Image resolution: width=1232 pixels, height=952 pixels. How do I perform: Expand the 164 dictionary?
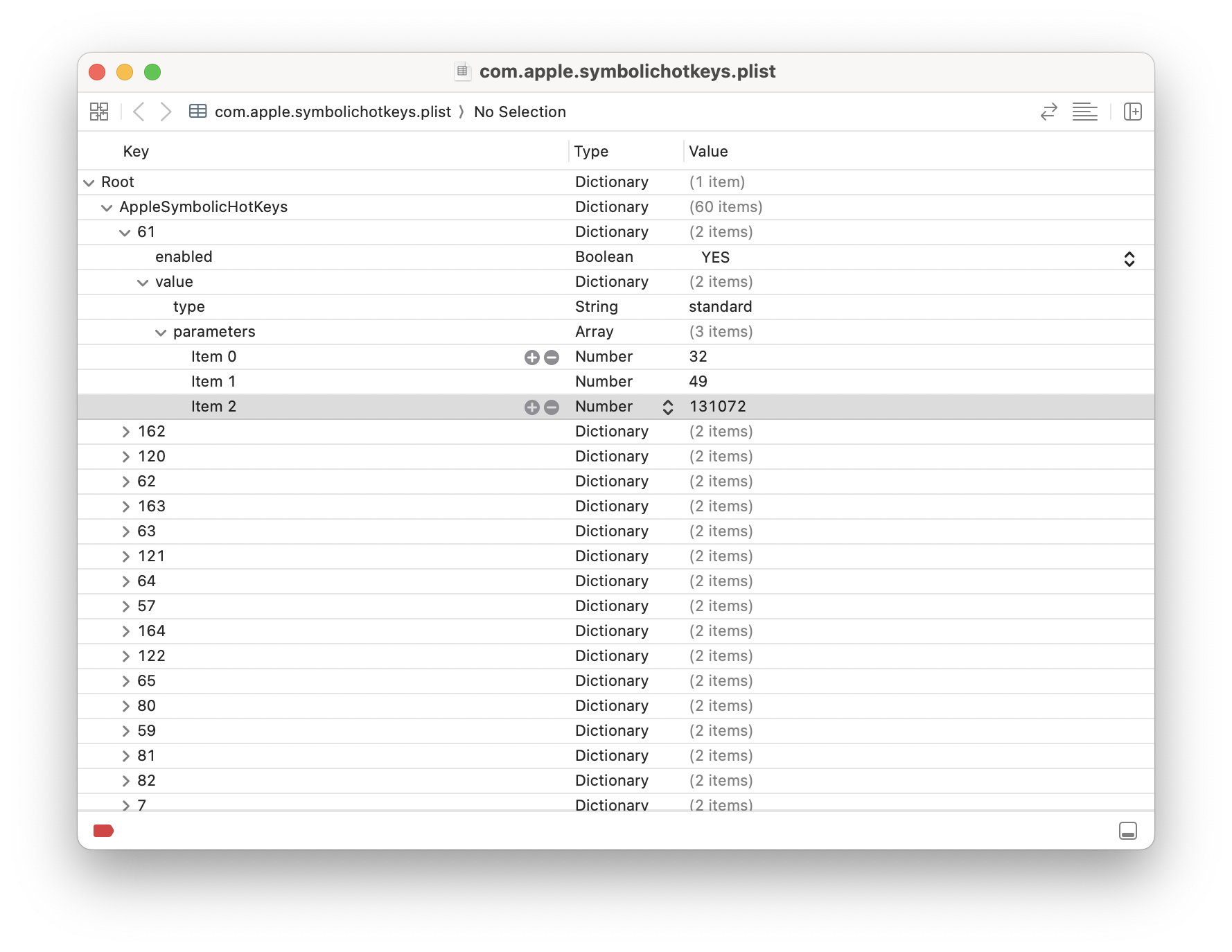pos(125,631)
